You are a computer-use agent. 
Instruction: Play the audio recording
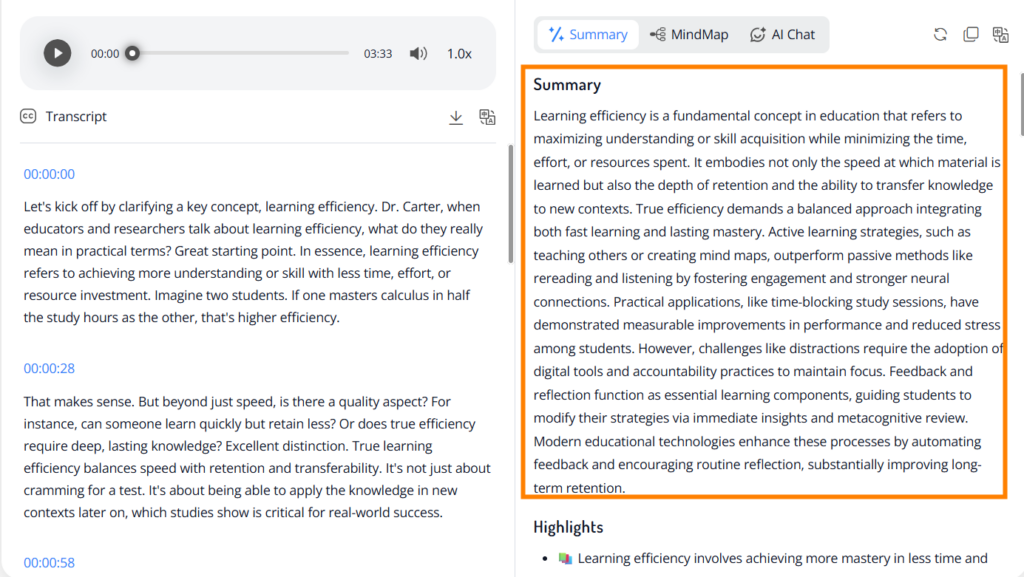(x=57, y=54)
